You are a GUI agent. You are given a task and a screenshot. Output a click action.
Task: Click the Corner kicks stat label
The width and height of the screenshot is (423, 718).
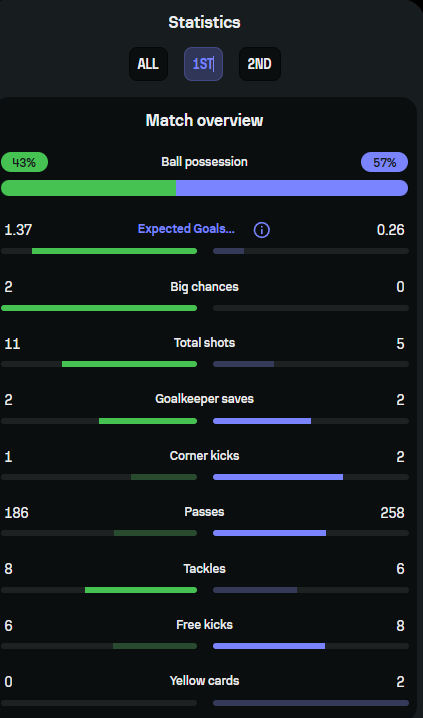204,456
